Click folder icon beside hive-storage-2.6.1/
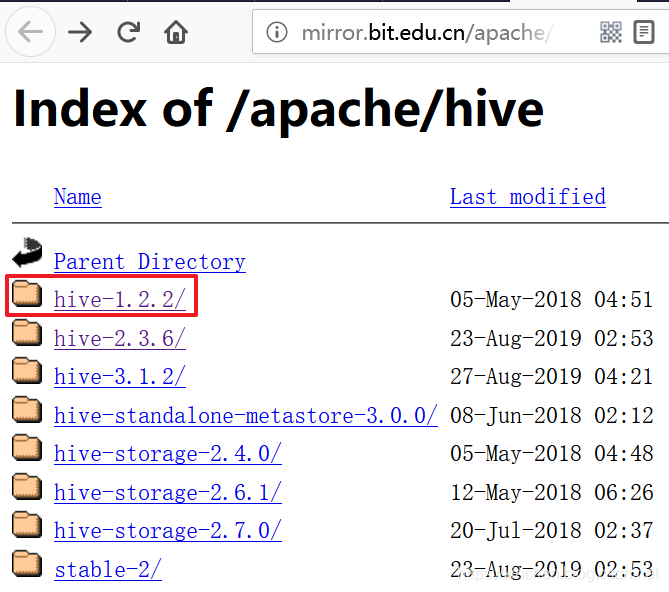 (x=27, y=486)
